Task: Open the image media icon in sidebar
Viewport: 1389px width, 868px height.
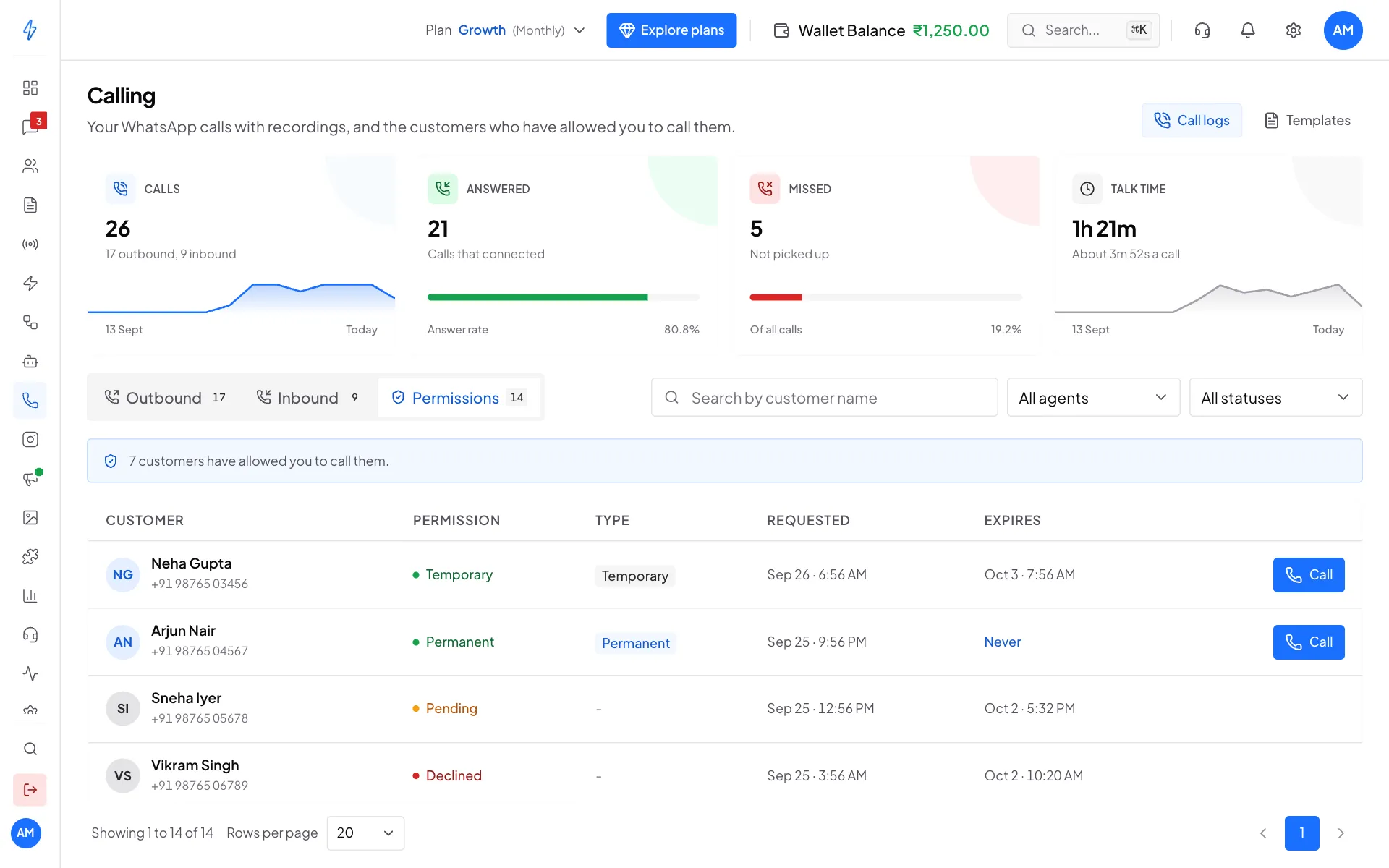Action: [x=30, y=517]
